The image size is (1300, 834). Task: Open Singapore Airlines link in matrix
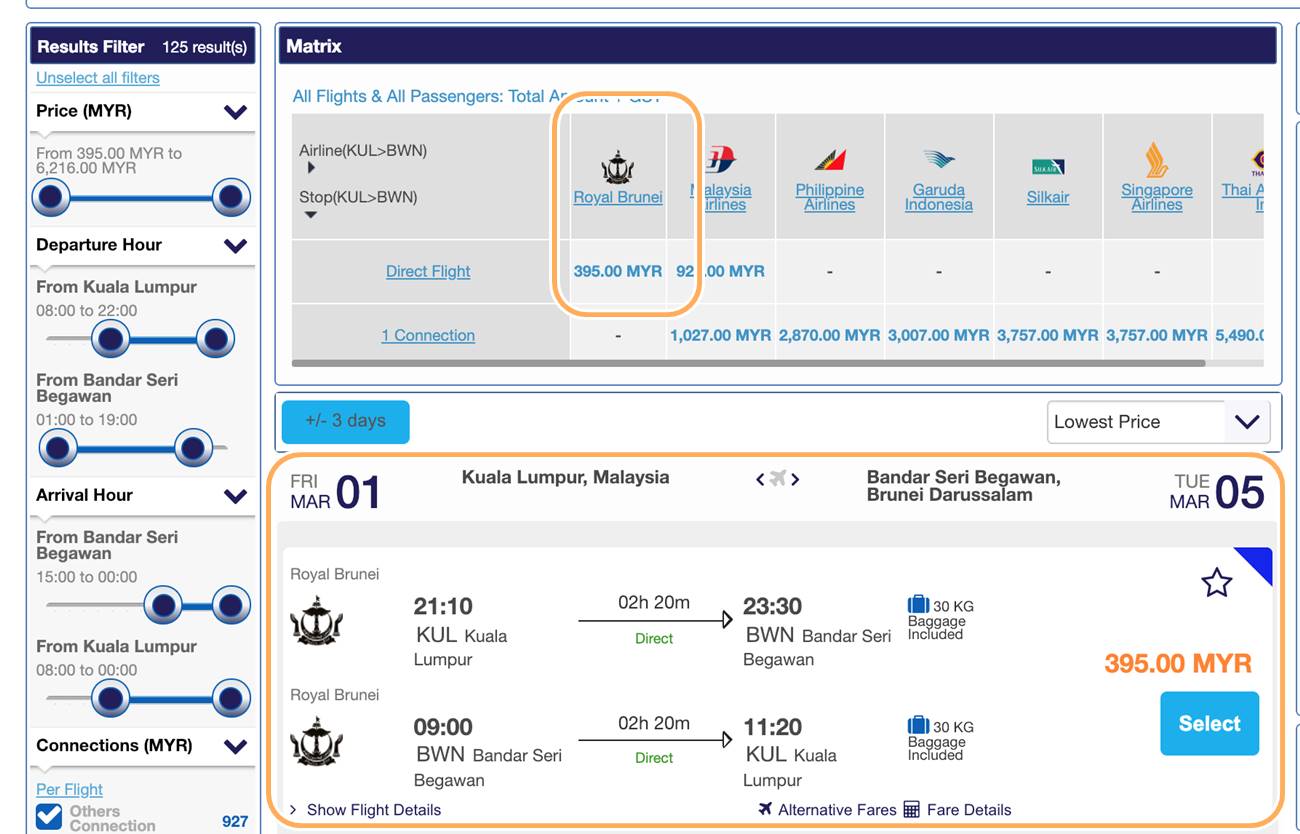1157,197
